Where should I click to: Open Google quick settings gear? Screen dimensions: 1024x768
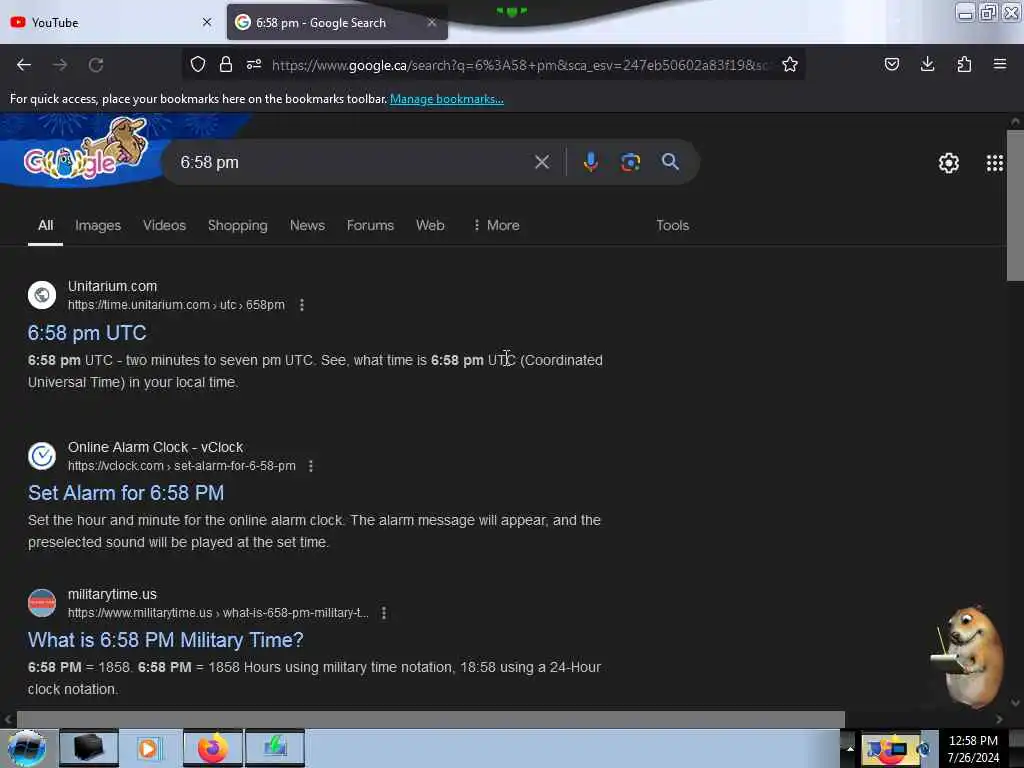949,163
